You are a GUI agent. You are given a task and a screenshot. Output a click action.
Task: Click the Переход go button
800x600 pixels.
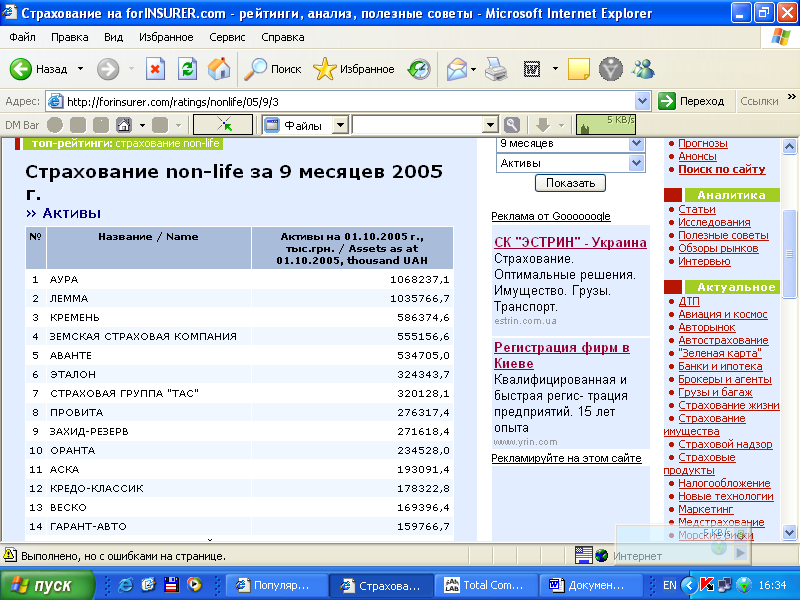(691, 101)
